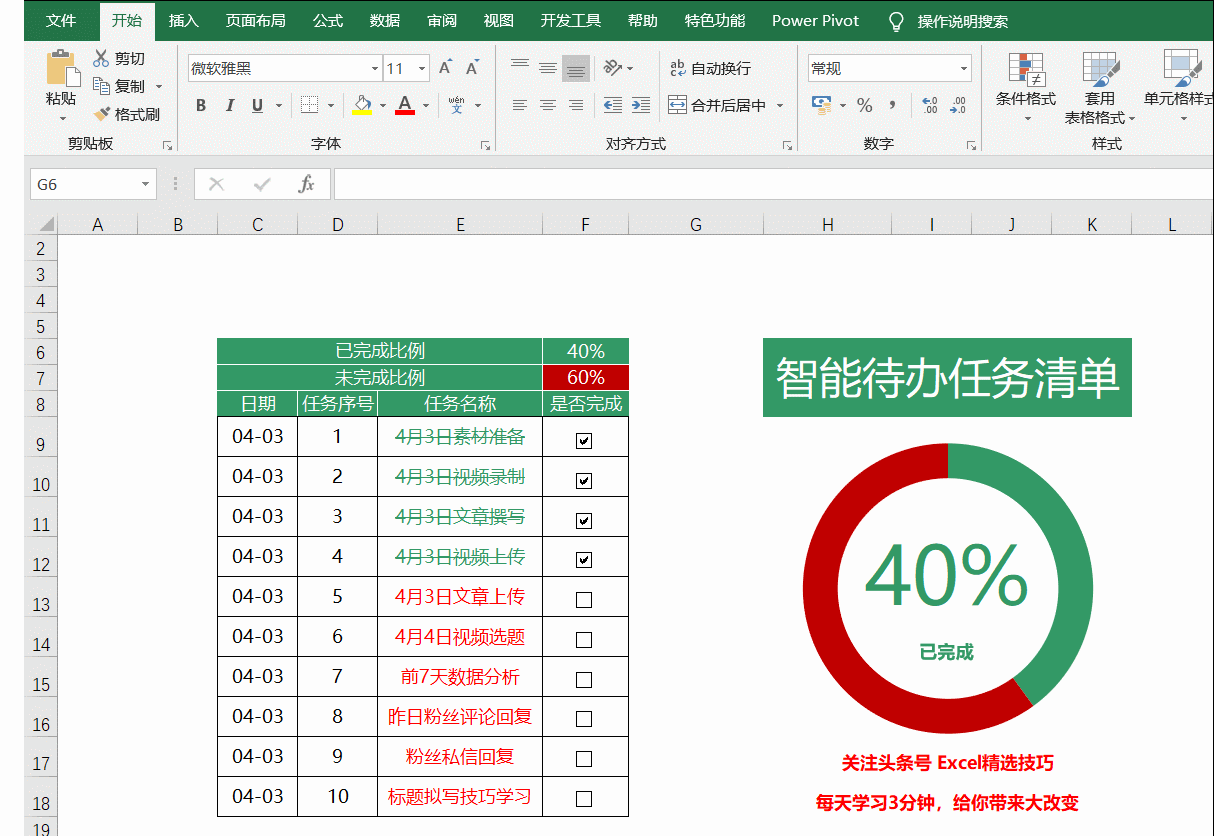
Task: Center text horizontally
Action: 548,105
